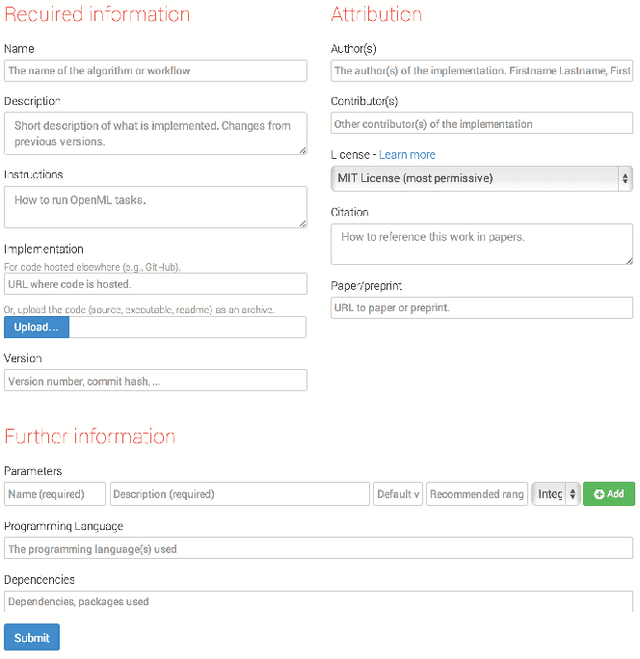
Task: Click the green Add parameter button
Action: (608, 494)
